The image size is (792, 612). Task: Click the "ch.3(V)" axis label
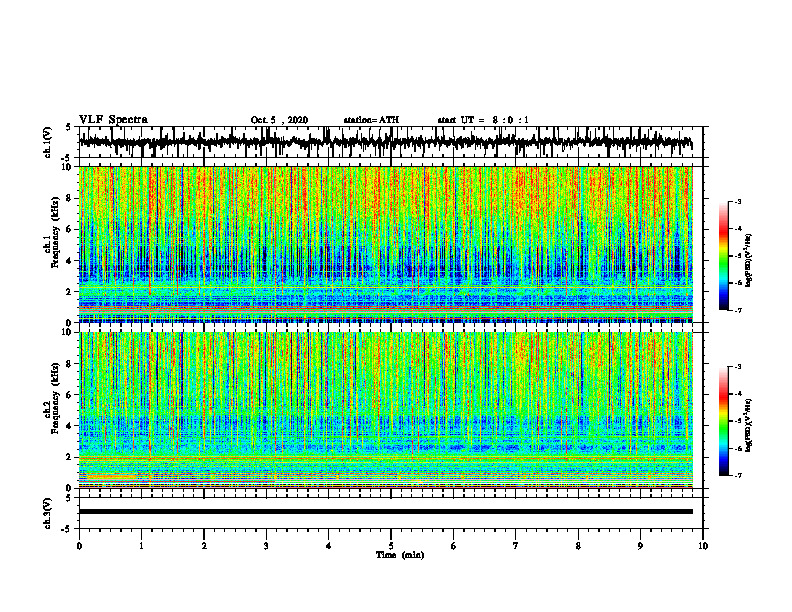click(x=48, y=513)
